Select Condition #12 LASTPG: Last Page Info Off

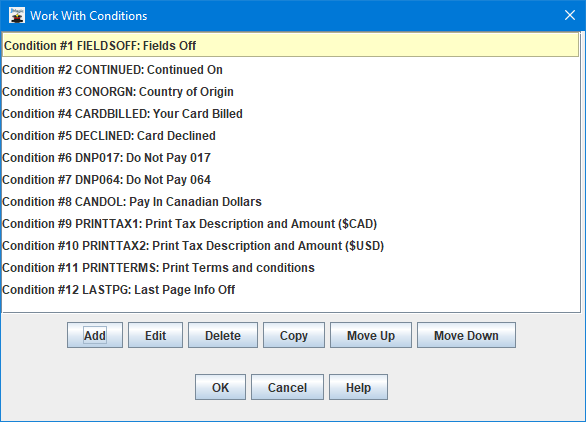click(x=290, y=290)
